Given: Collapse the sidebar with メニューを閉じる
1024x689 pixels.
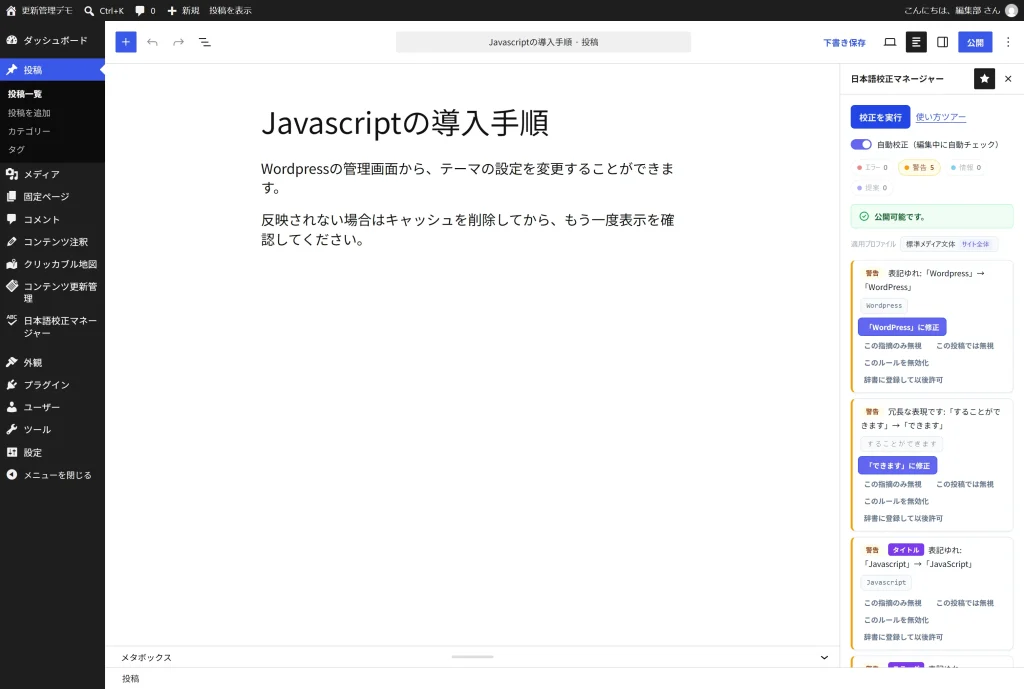Looking at the screenshot, I should [52, 475].
